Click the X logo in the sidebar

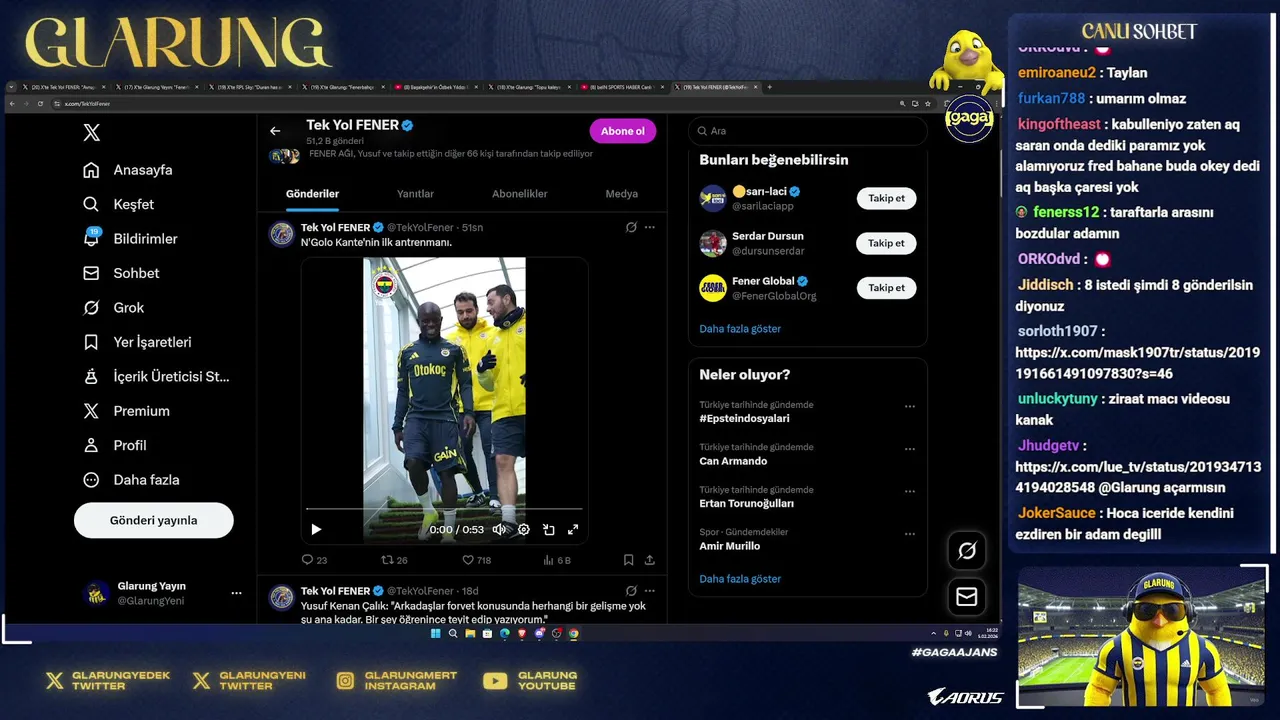[x=91, y=132]
